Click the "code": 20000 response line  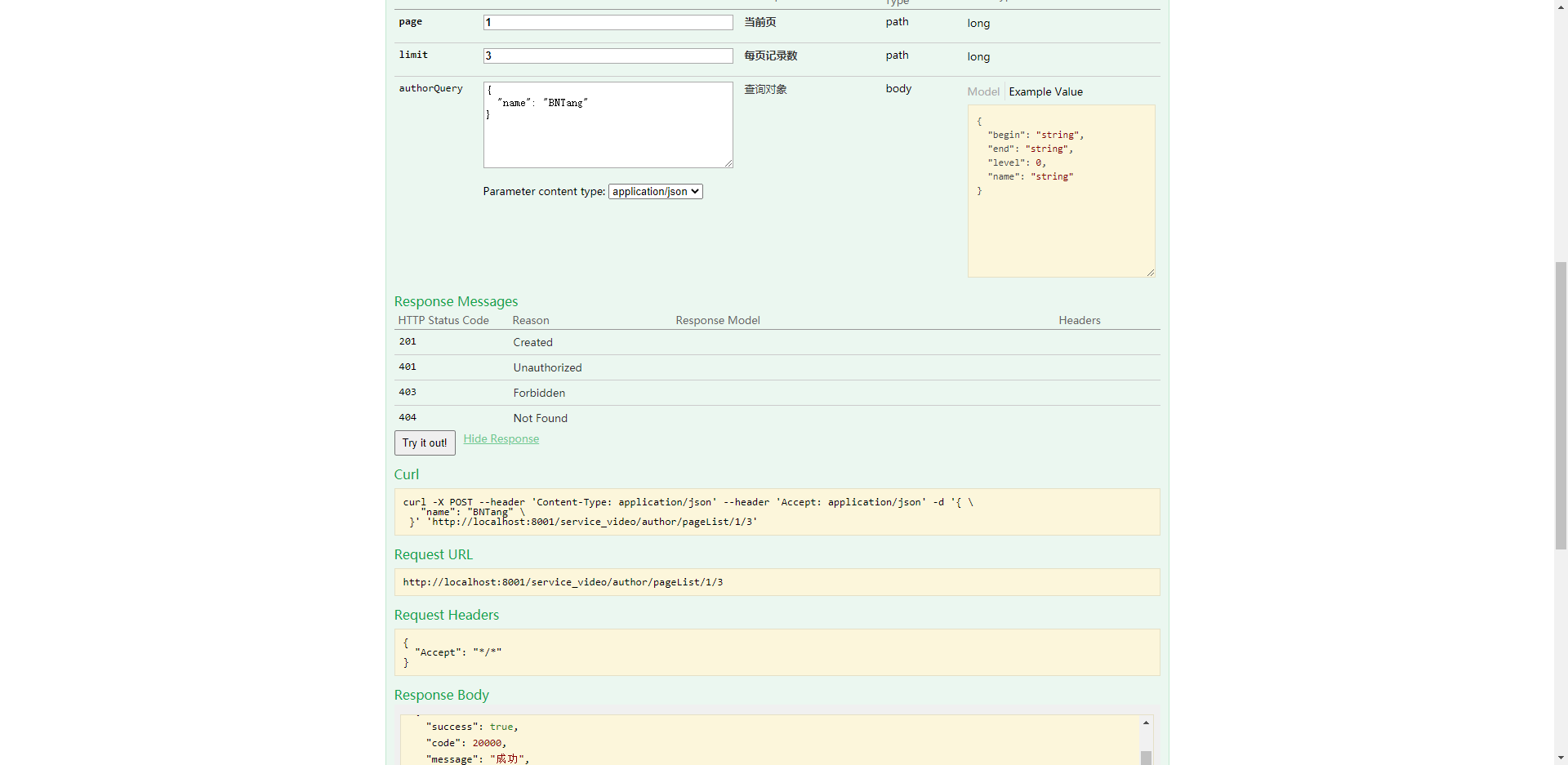pyautogui.click(x=465, y=743)
